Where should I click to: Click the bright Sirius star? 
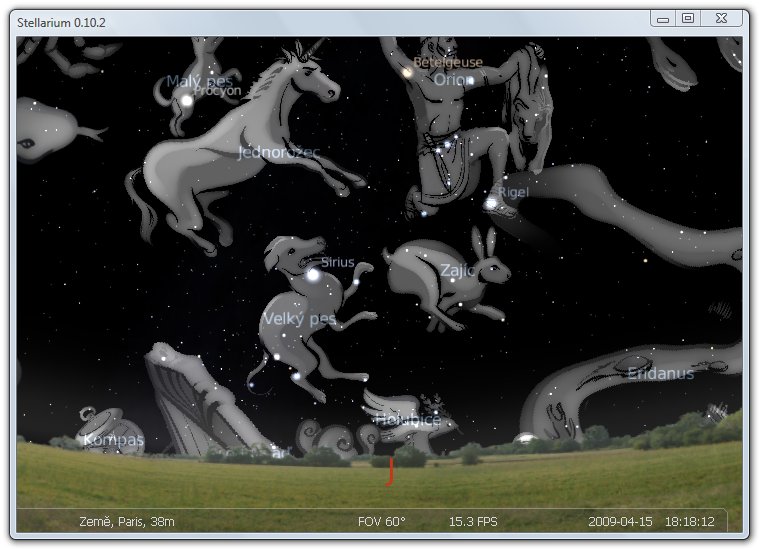point(313,275)
